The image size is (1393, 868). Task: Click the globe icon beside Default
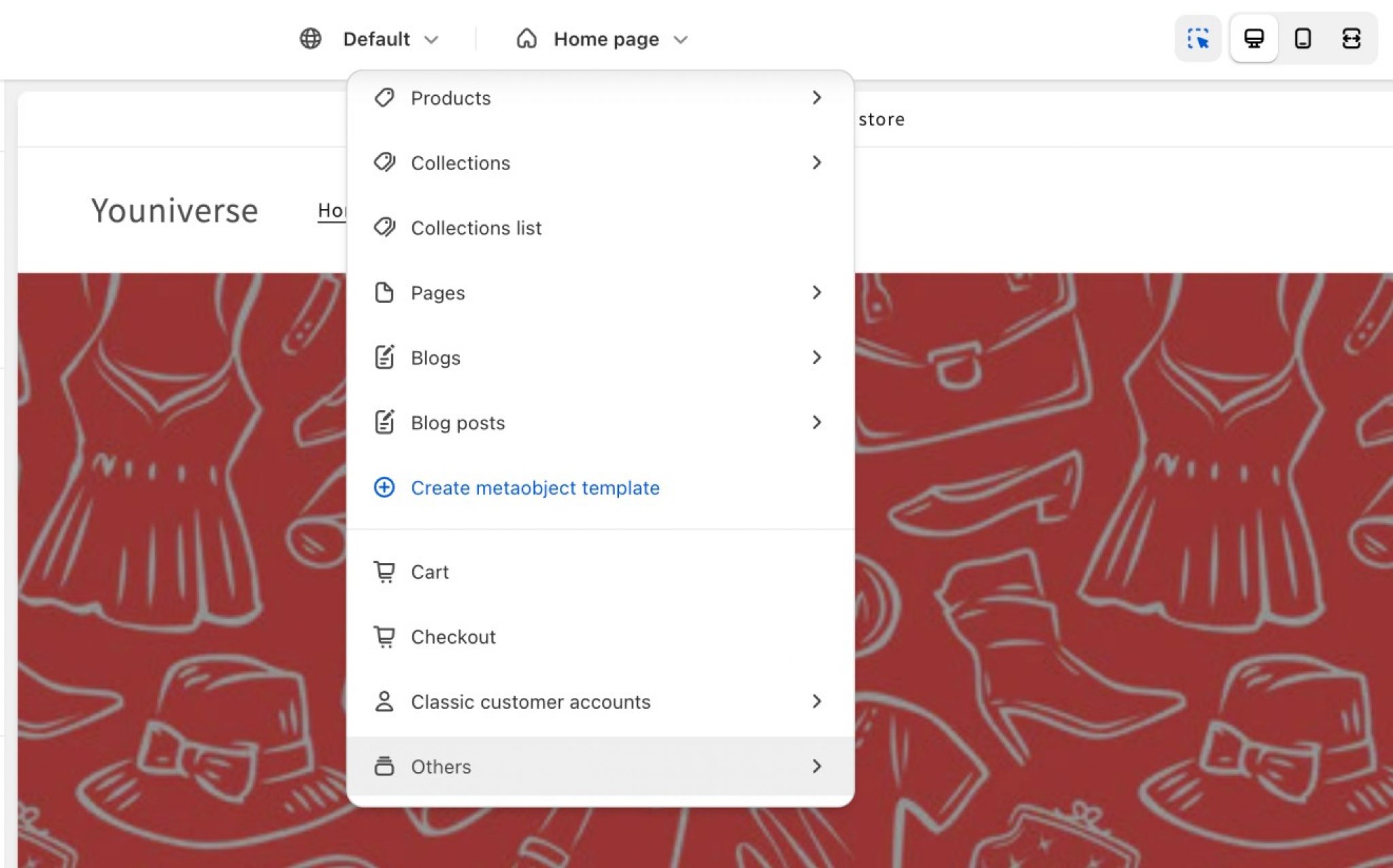[311, 39]
